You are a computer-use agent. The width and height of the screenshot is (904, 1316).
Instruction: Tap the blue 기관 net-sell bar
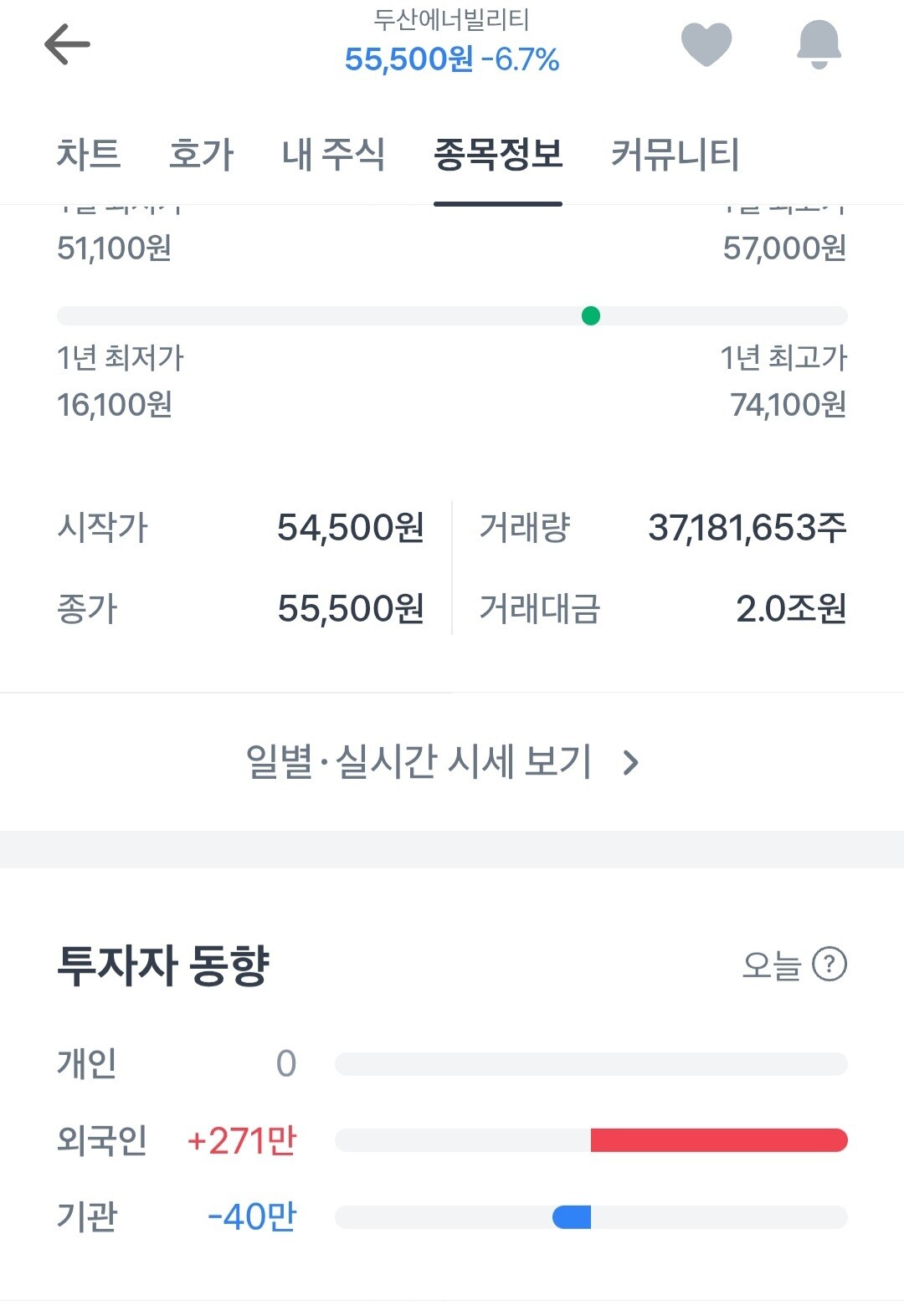[x=572, y=1216]
